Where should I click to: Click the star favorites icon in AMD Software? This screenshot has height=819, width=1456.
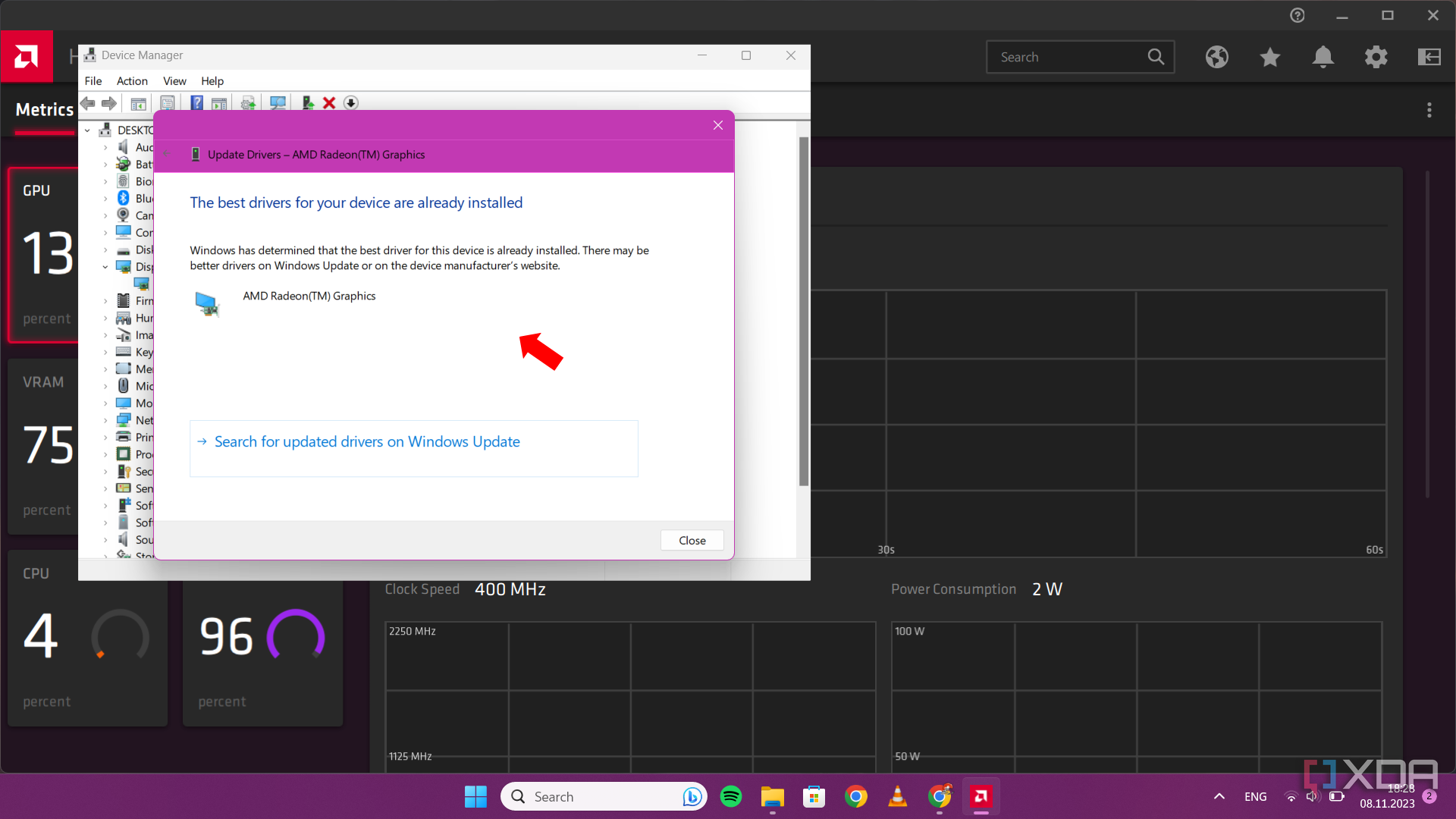click(1270, 57)
